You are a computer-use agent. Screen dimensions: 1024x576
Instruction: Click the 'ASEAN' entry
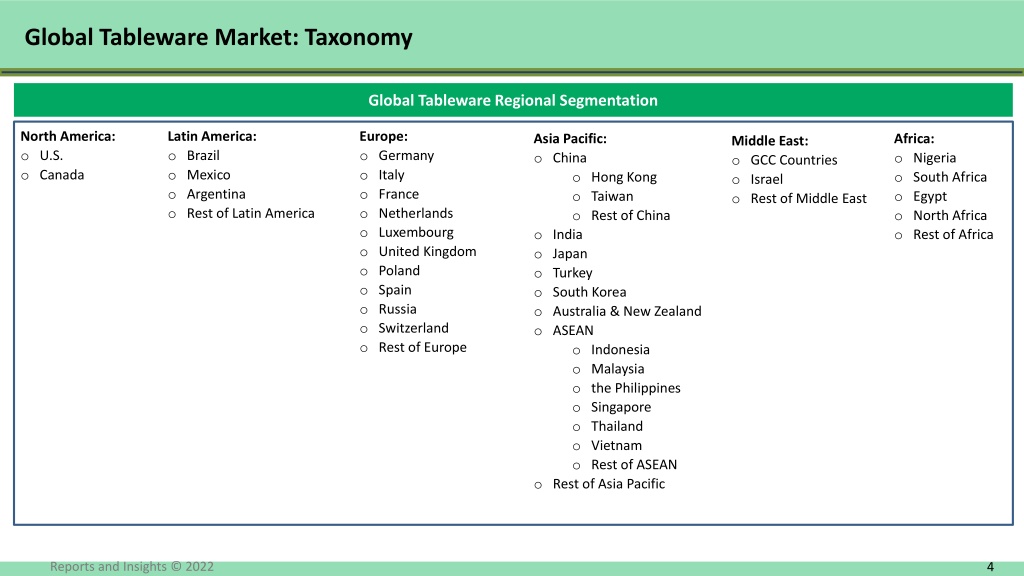click(x=573, y=330)
